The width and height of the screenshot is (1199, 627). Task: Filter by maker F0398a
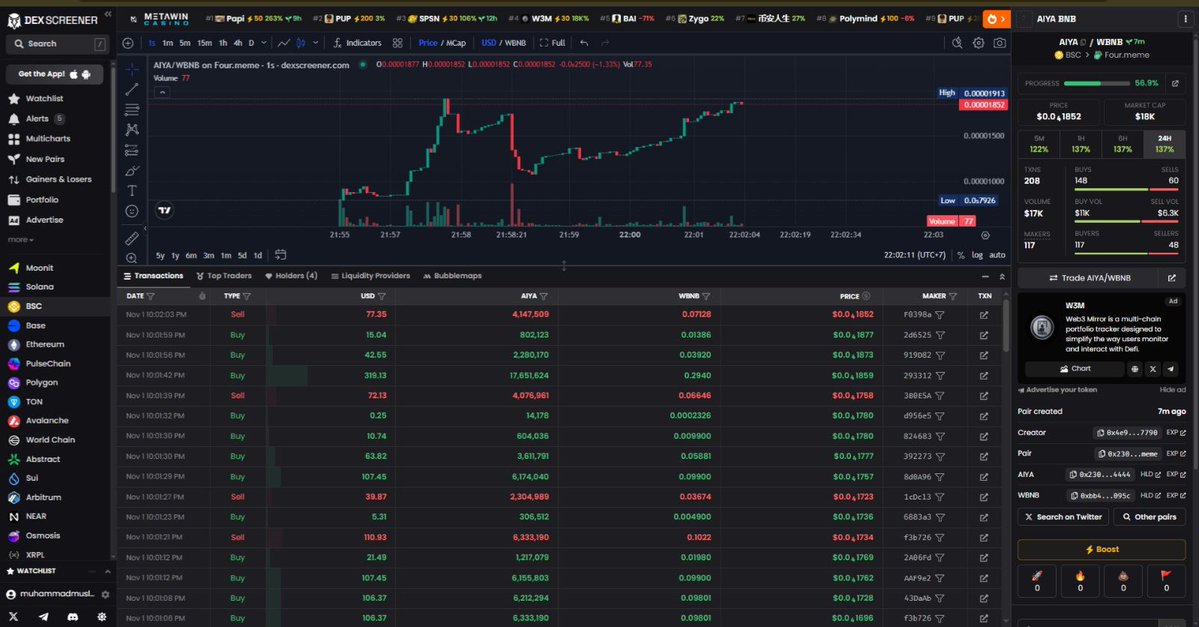point(940,314)
